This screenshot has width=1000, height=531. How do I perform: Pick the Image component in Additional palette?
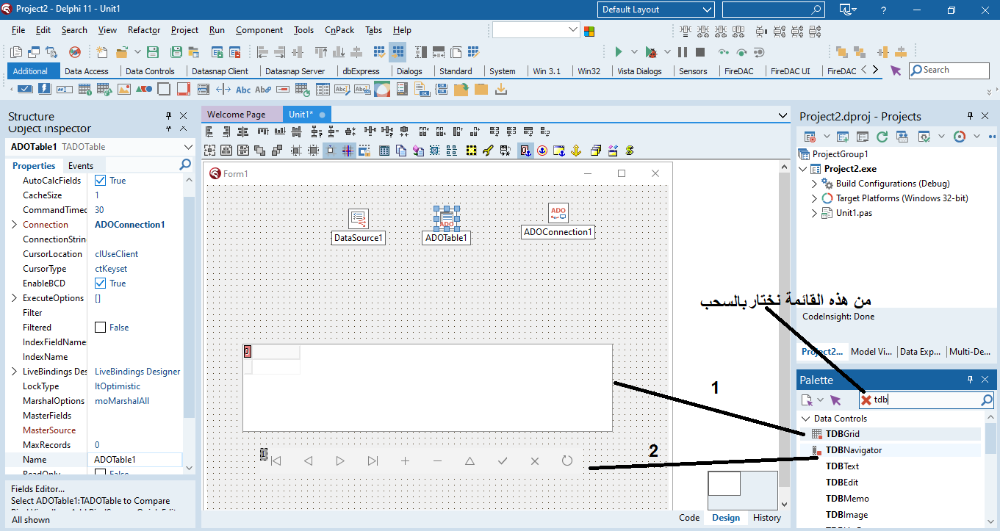click(124, 89)
